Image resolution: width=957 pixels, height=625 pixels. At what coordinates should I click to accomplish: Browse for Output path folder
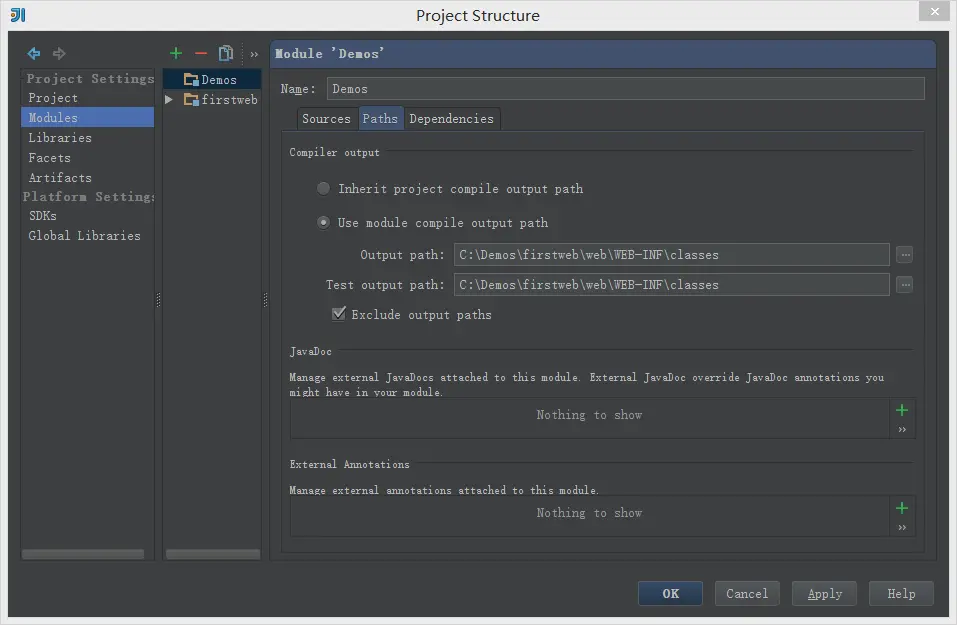[x=905, y=255]
